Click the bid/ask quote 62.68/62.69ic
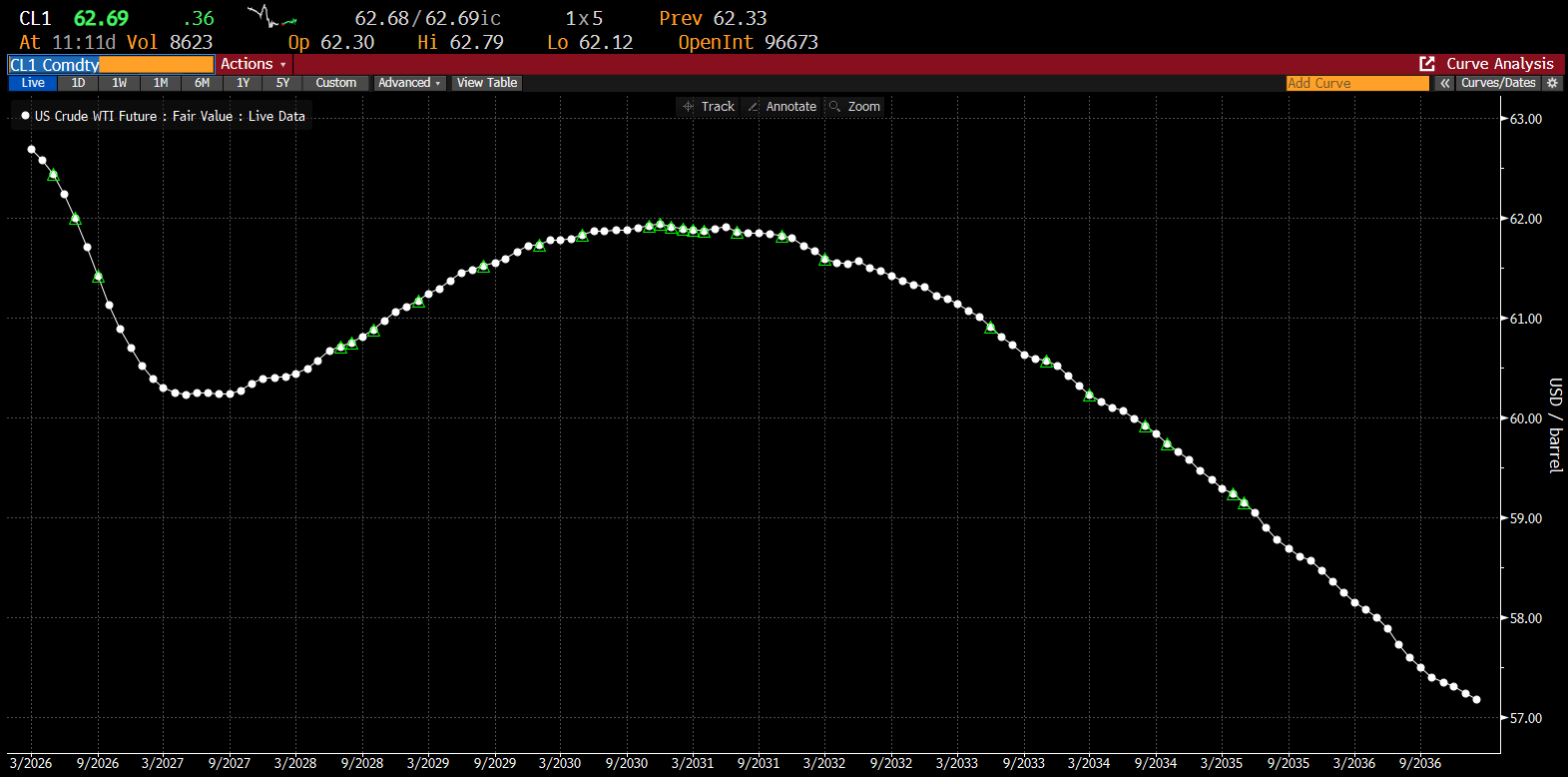This screenshot has width=1568, height=777. [x=428, y=18]
